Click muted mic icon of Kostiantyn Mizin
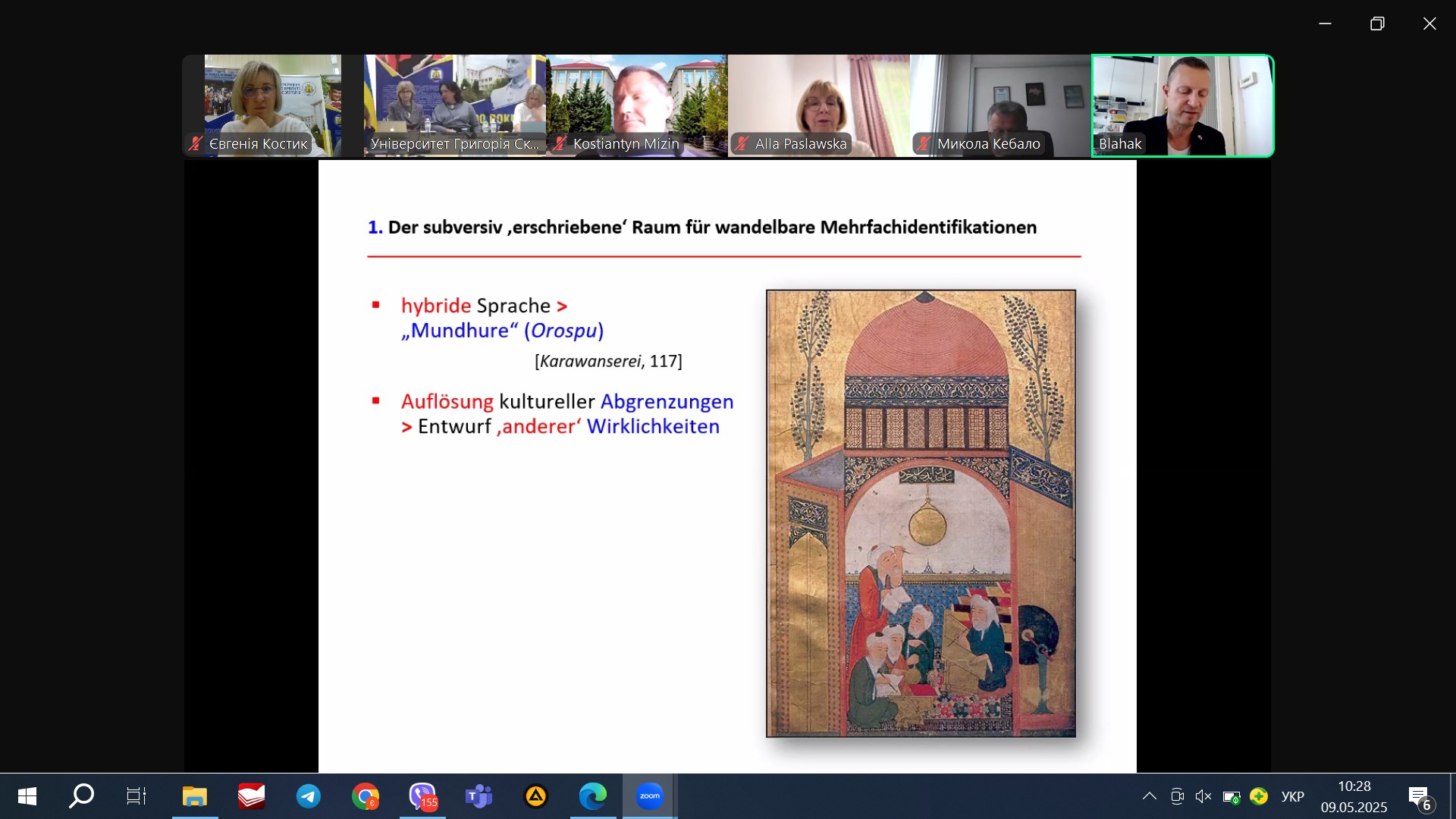This screenshot has height=819, width=1456. (x=560, y=143)
